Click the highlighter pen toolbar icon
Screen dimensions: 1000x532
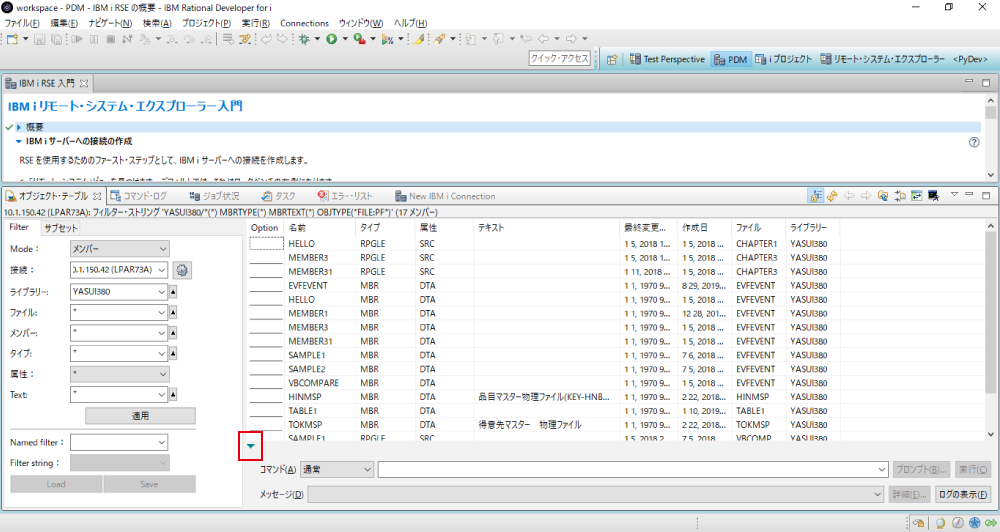(418, 39)
